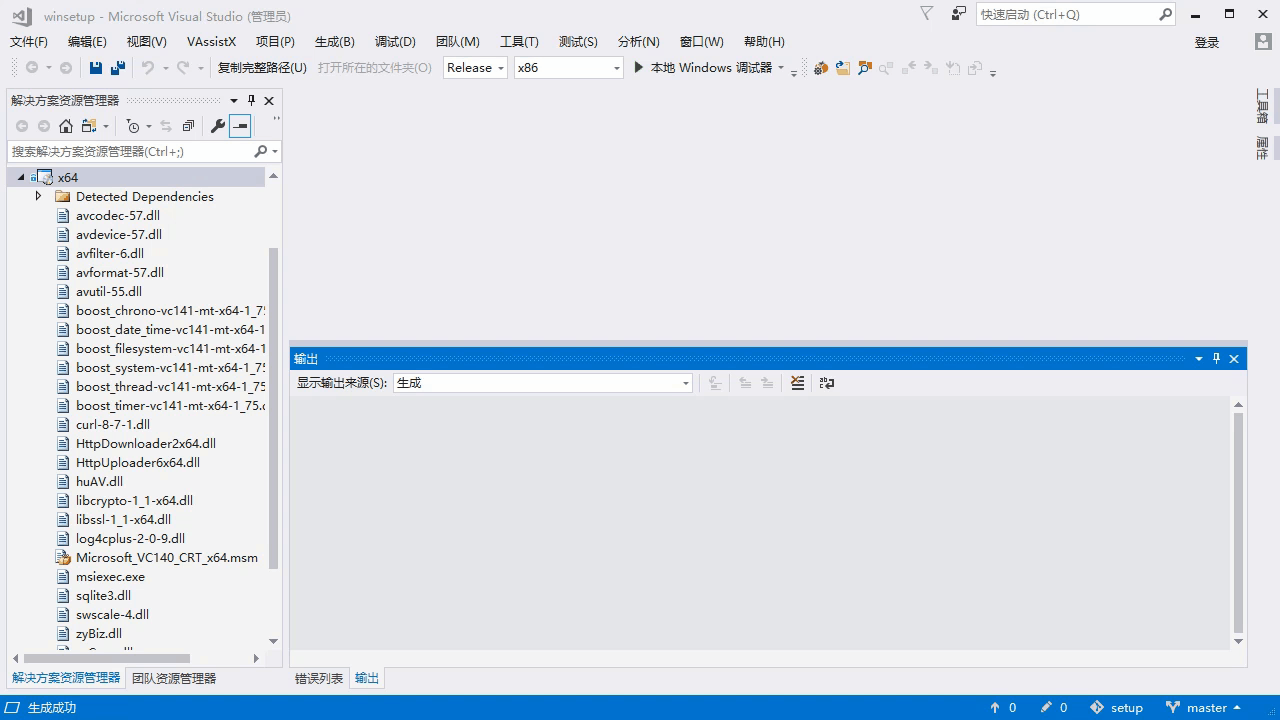Select Microsoft_VC140_CRT_x64.msm file

[167, 558]
